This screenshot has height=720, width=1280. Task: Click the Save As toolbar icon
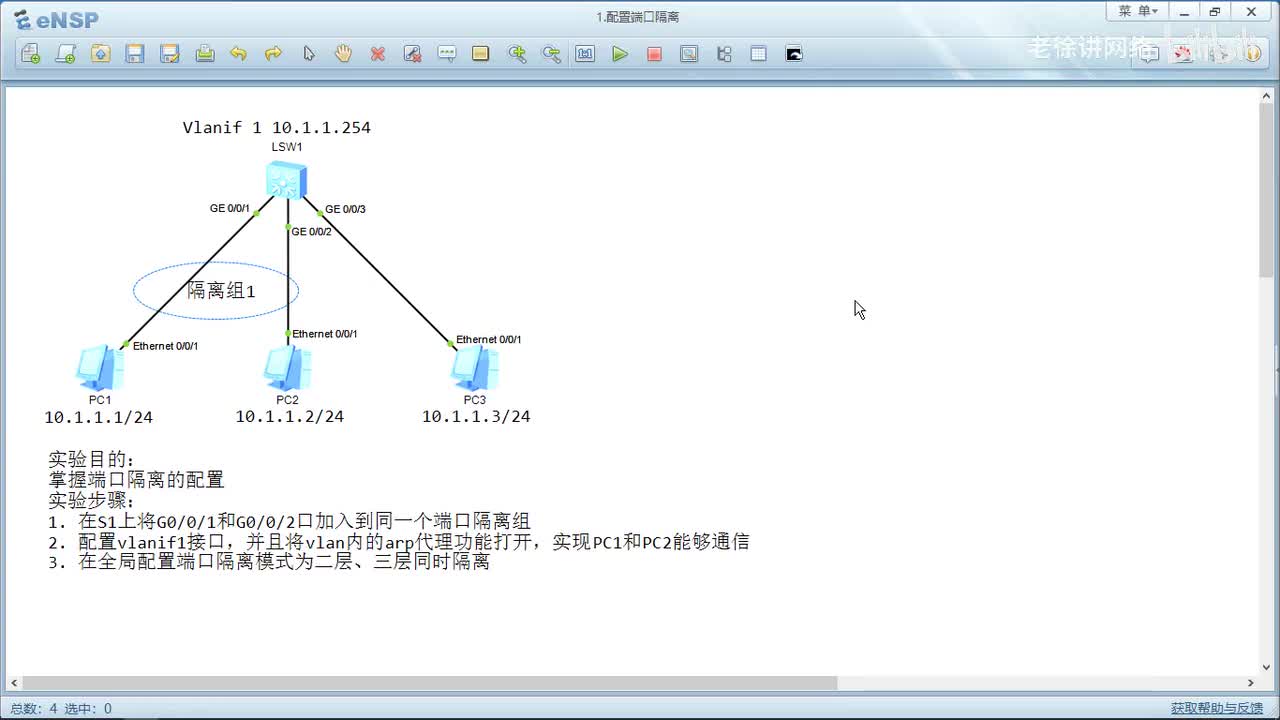[170, 54]
